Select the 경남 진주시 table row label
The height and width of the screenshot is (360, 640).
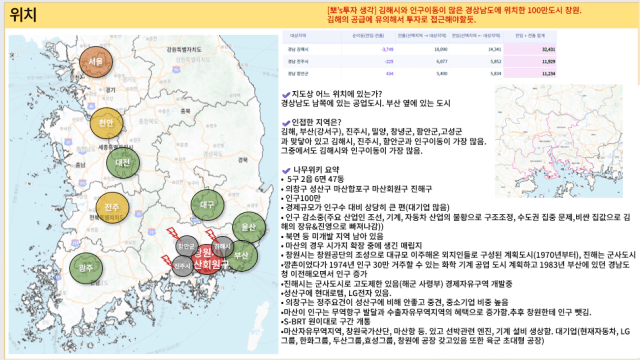coord(298,62)
